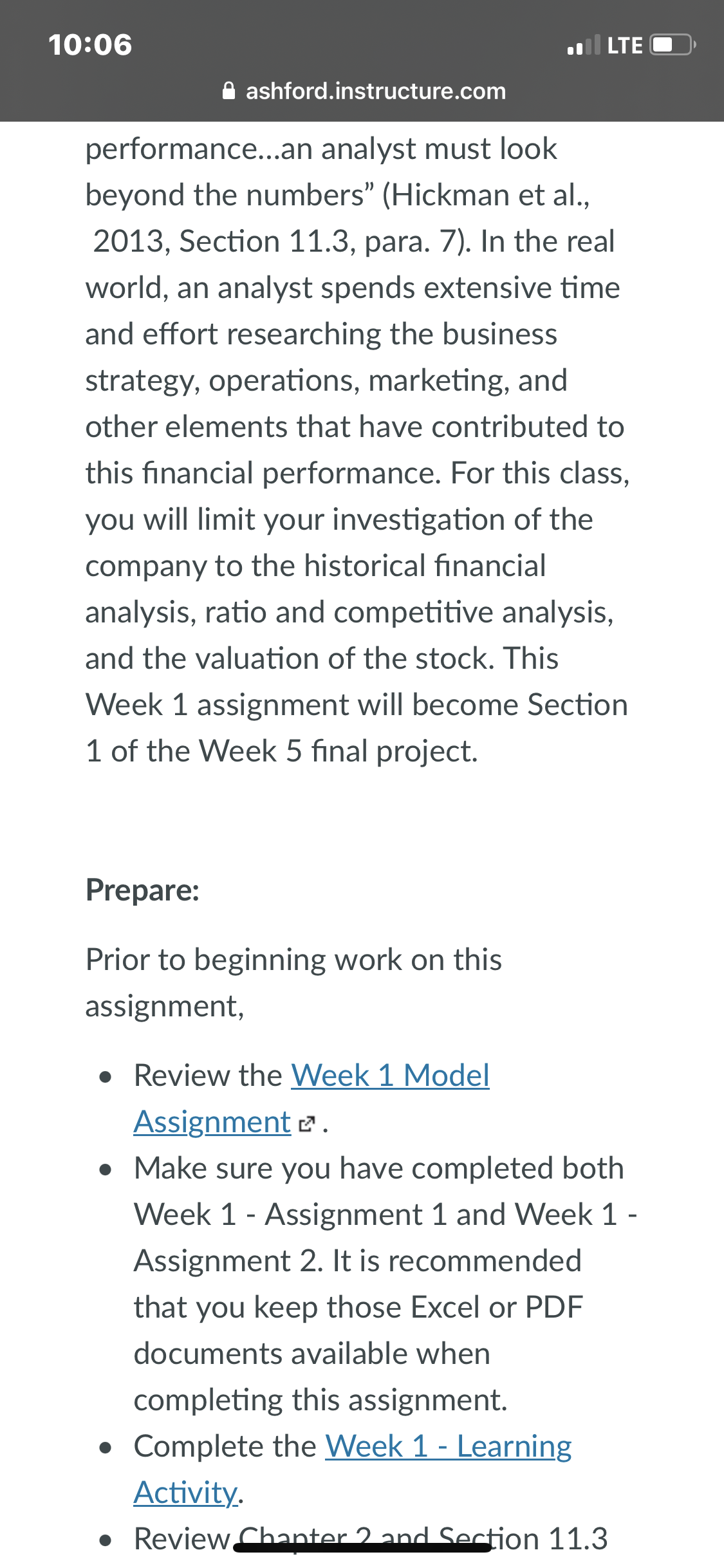Viewport: 724px width, 1568px height.
Task: Open the Week 1 Model link
Action: tap(390, 1075)
